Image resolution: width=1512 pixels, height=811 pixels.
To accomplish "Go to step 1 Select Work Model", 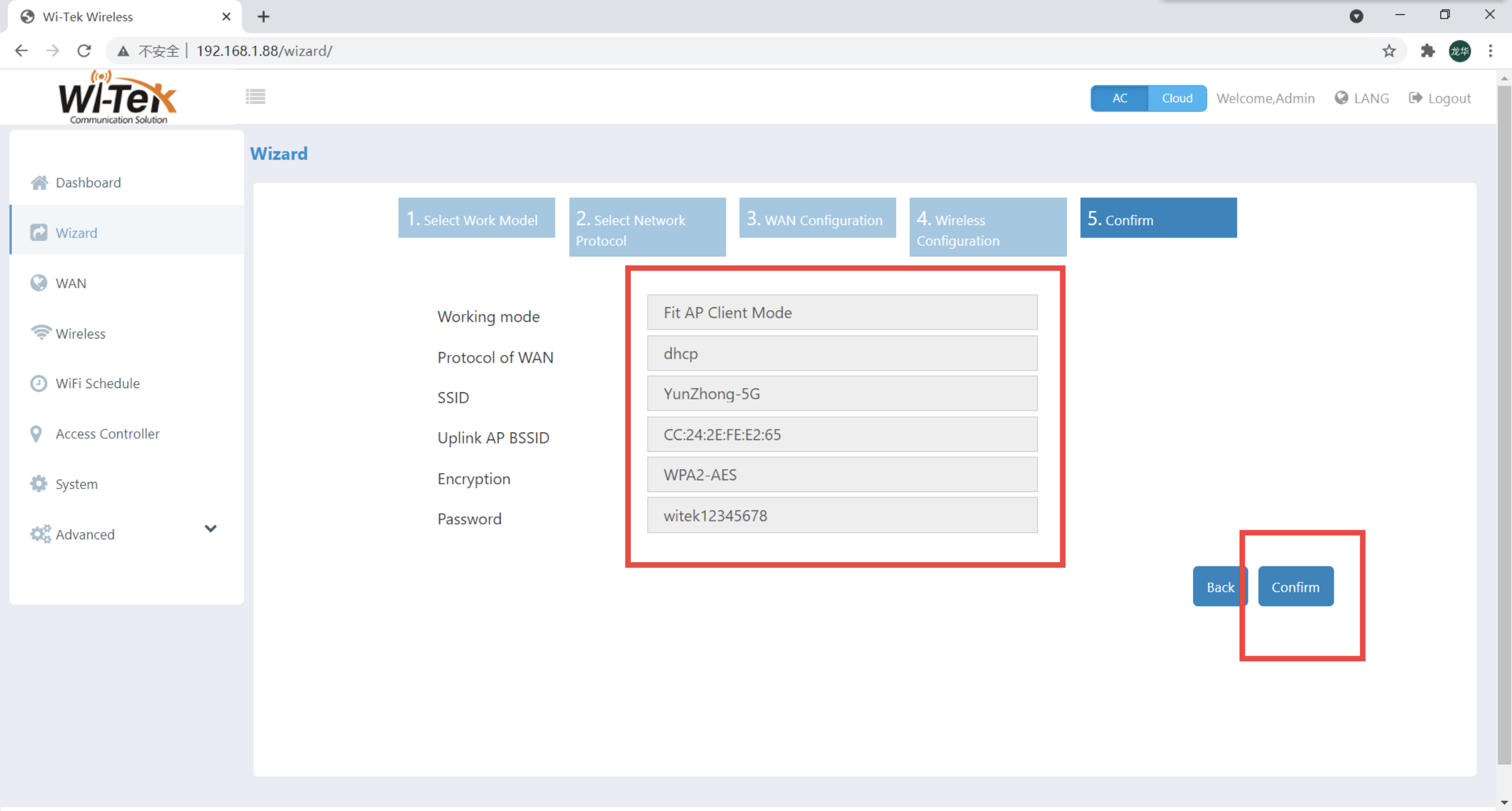I will (476, 218).
